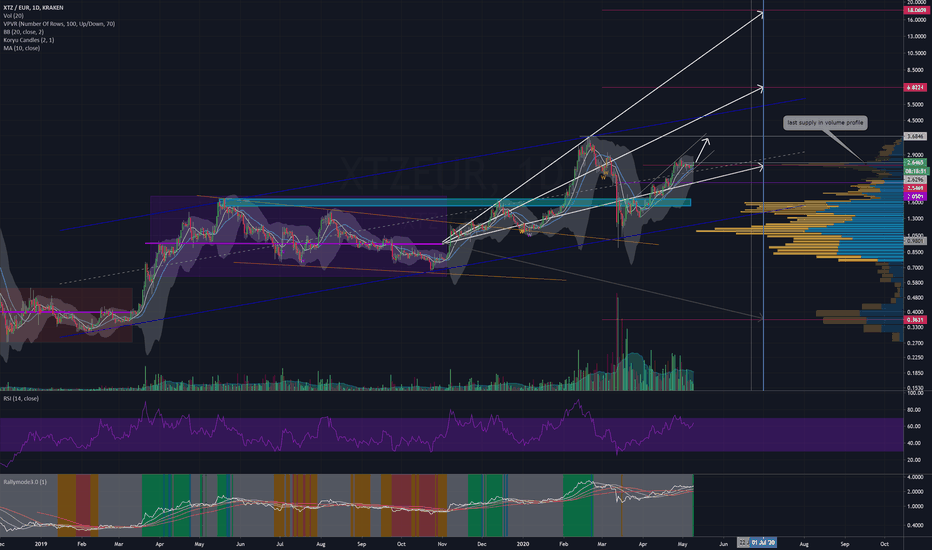932x550 pixels.
Task: Select the MA (10, close) legend entry
Action: pyautogui.click(x=21, y=48)
